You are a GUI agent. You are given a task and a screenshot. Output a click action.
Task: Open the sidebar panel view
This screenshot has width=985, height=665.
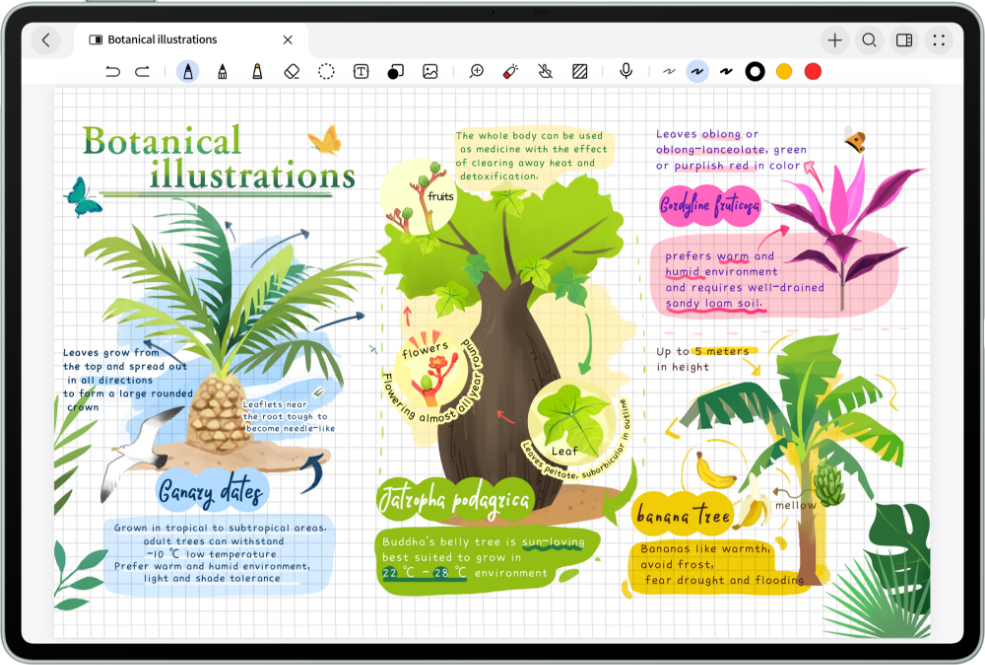click(904, 40)
